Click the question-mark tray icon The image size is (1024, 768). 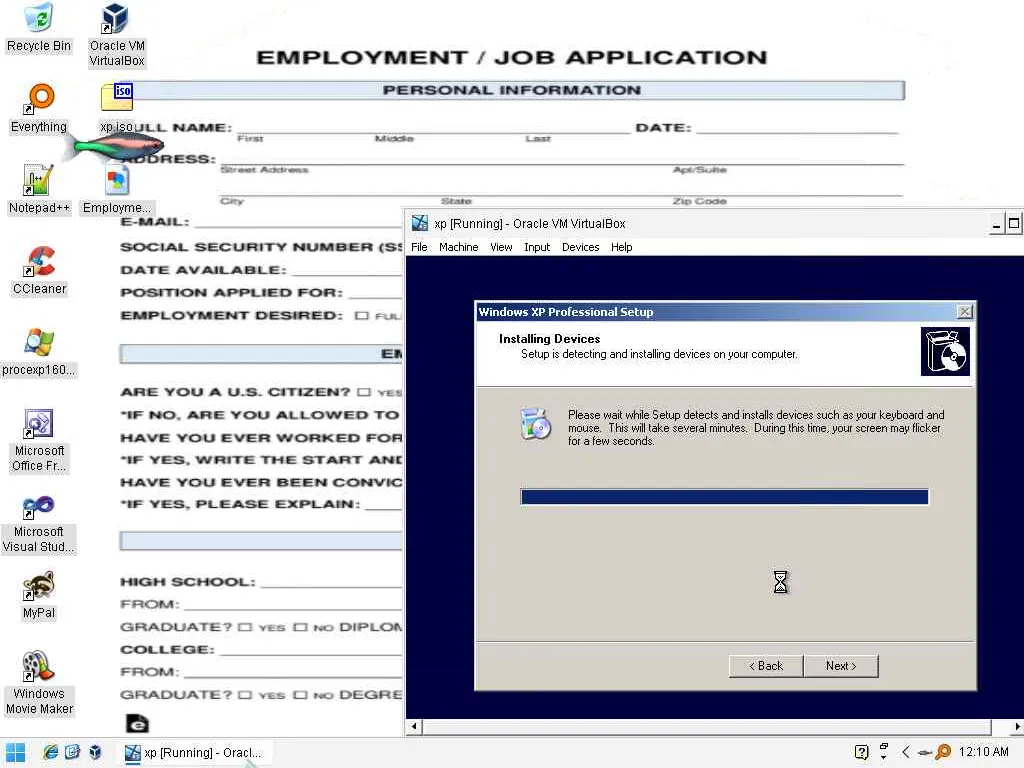click(861, 752)
